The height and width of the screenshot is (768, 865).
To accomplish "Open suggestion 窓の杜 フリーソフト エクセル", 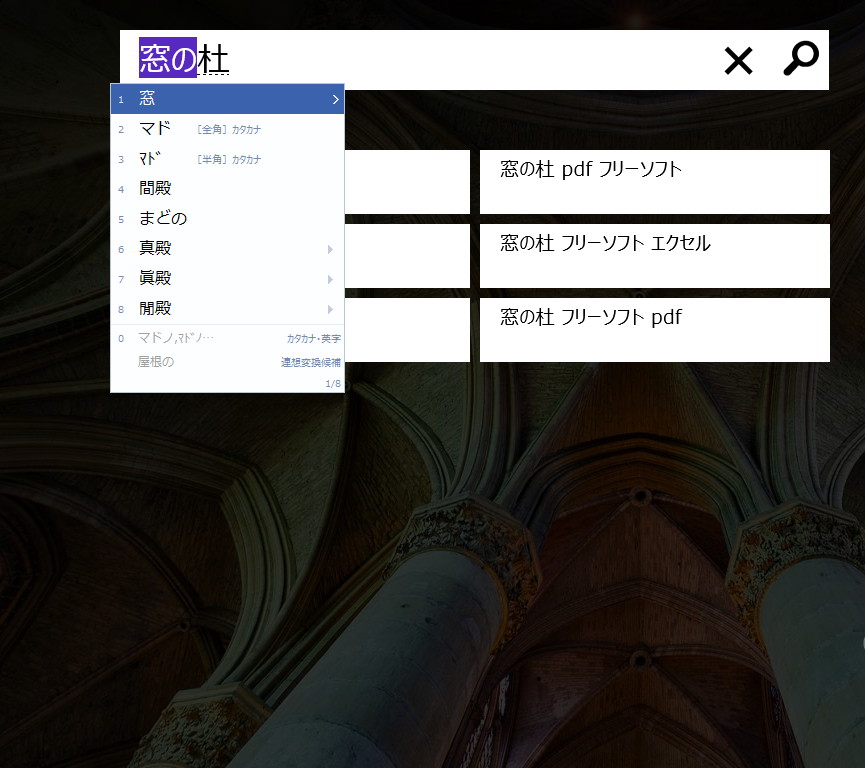I will pos(654,256).
